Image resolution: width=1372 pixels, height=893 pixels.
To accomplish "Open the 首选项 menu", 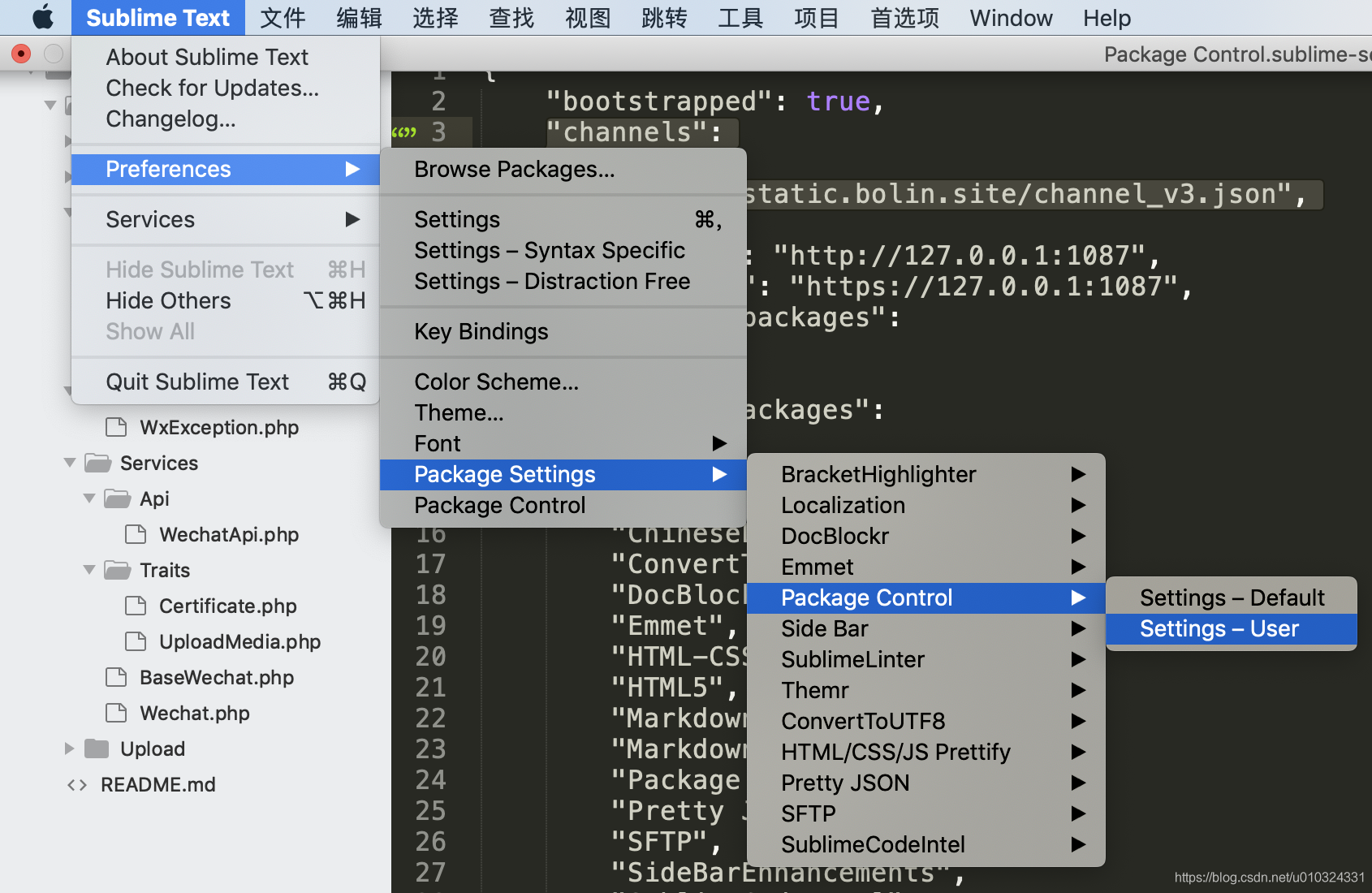I will pos(904,17).
